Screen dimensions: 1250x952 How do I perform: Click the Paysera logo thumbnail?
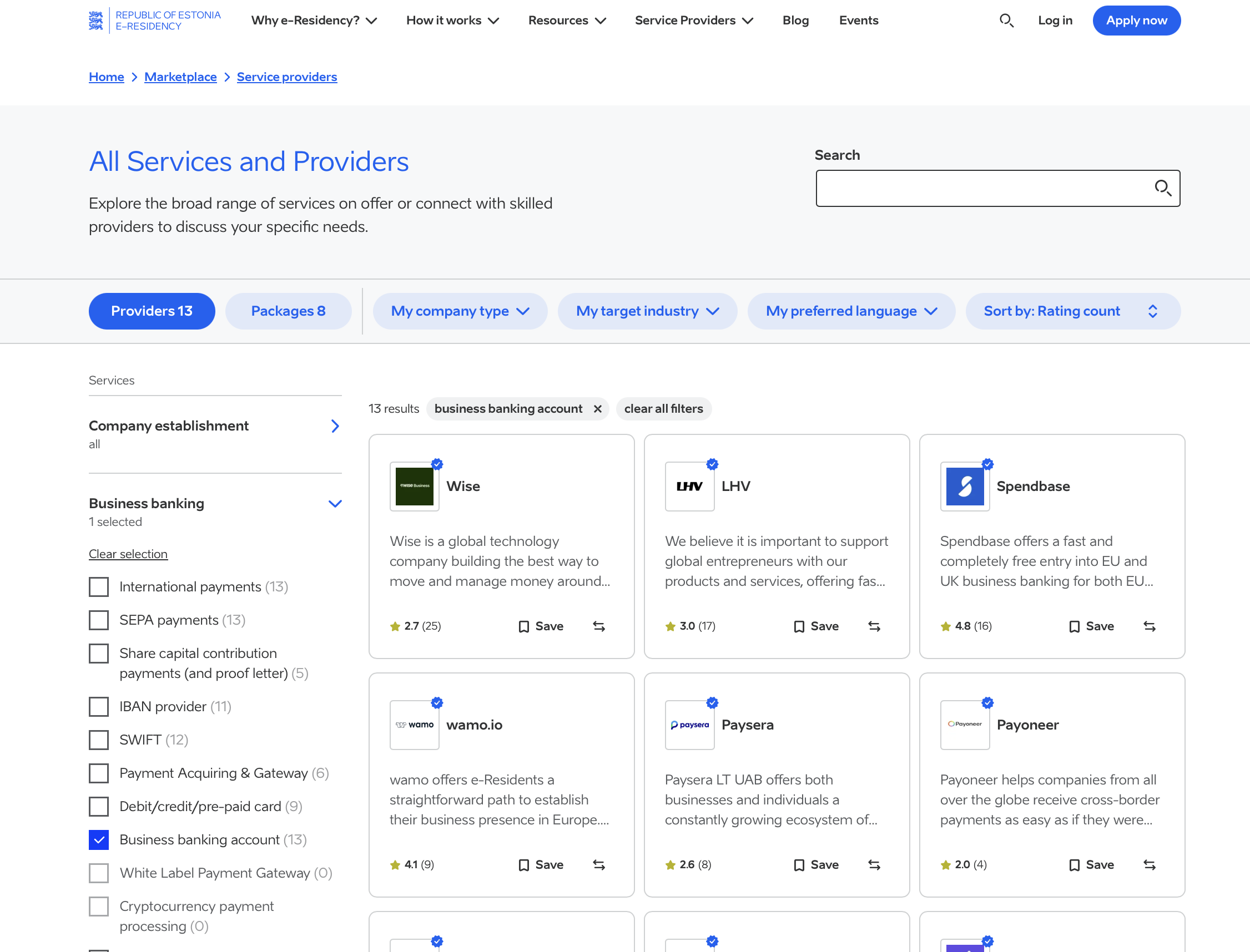point(689,725)
